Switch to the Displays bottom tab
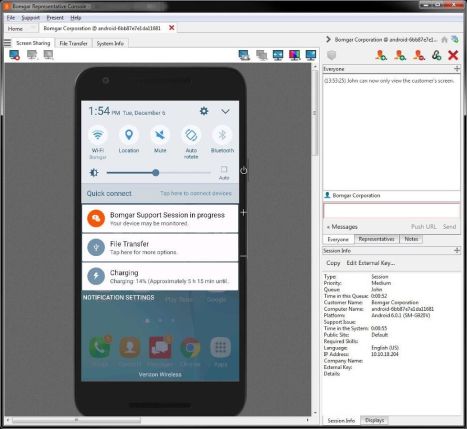Image resolution: width=467 pixels, height=429 pixels. (374, 420)
